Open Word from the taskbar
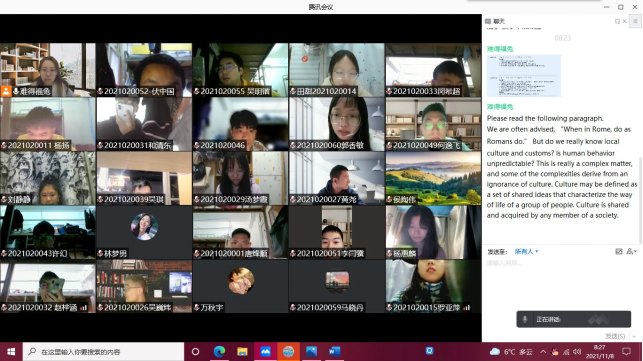The width and height of the screenshot is (643, 361). (x=334, y=352)
